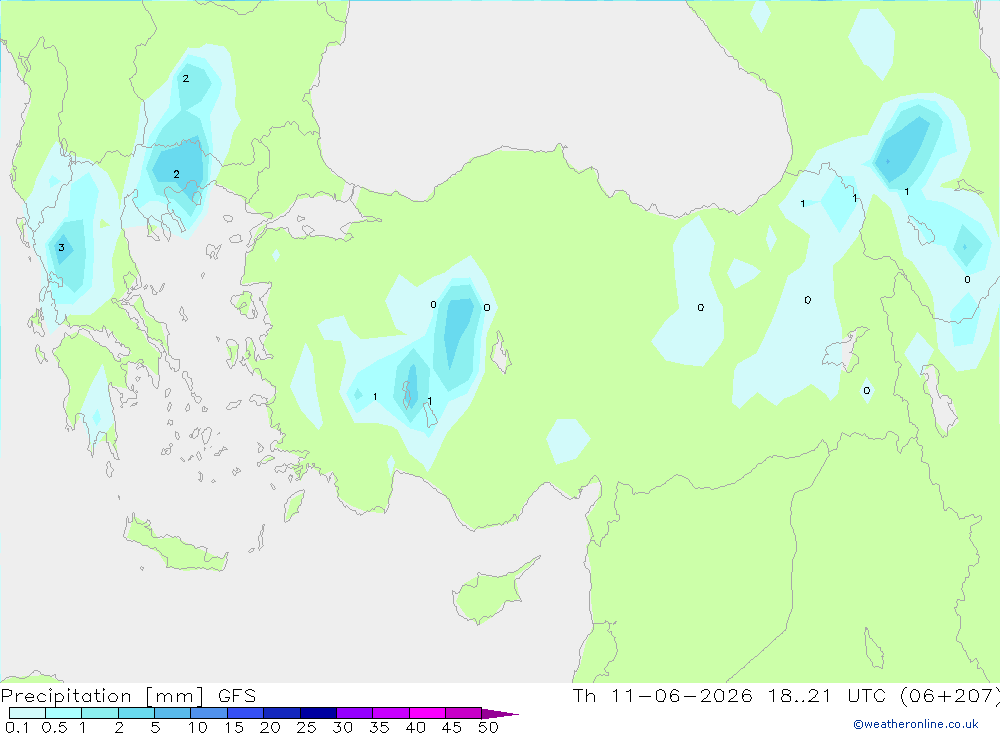The height and width of the screenshot is (733, 1000).
Task: Click the 'Precipitation [mm]' title text
Action: pyautogui.click(x=102, y=696)
